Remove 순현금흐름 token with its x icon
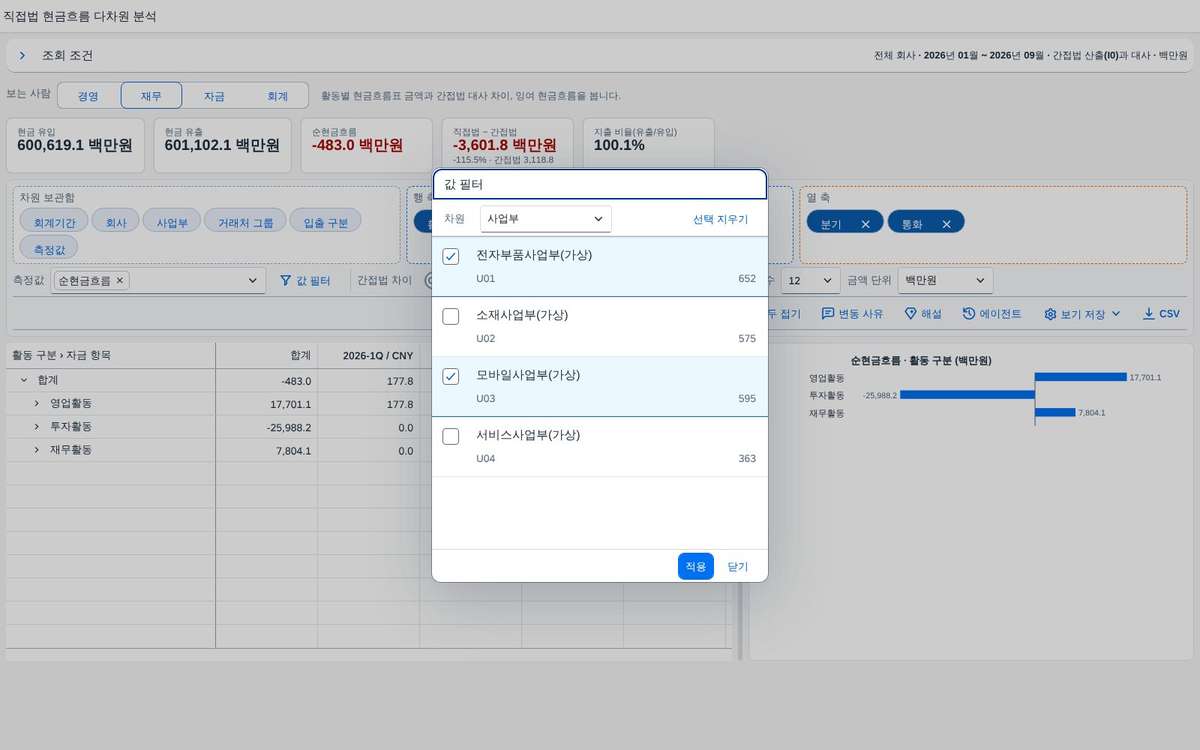Viewport: 1200px width, 750px height. click(x=120, y=282)
